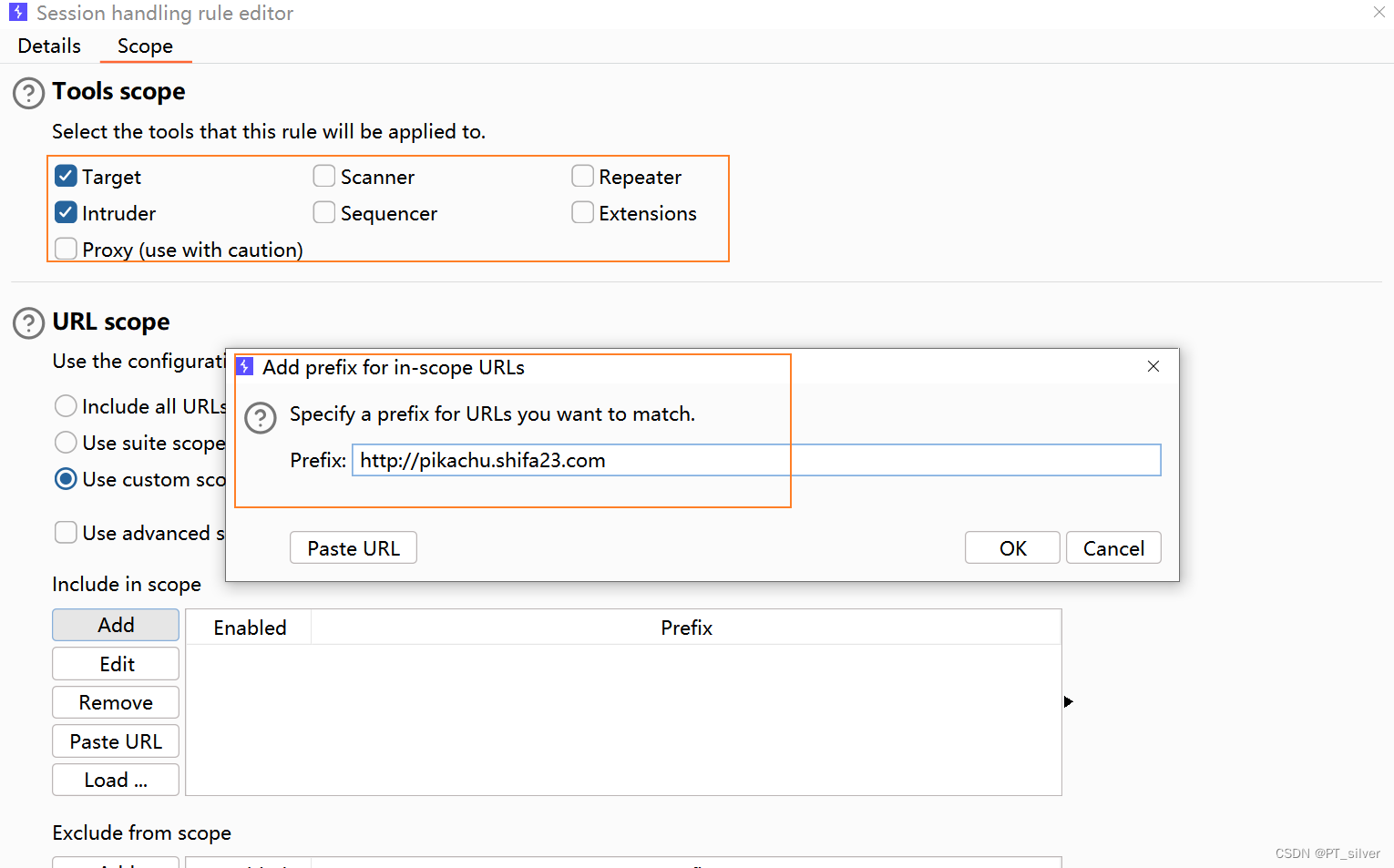This screenshot has height=868, width=1394.
Task: Click Paste URL under Include in scope
Action: 116,741
